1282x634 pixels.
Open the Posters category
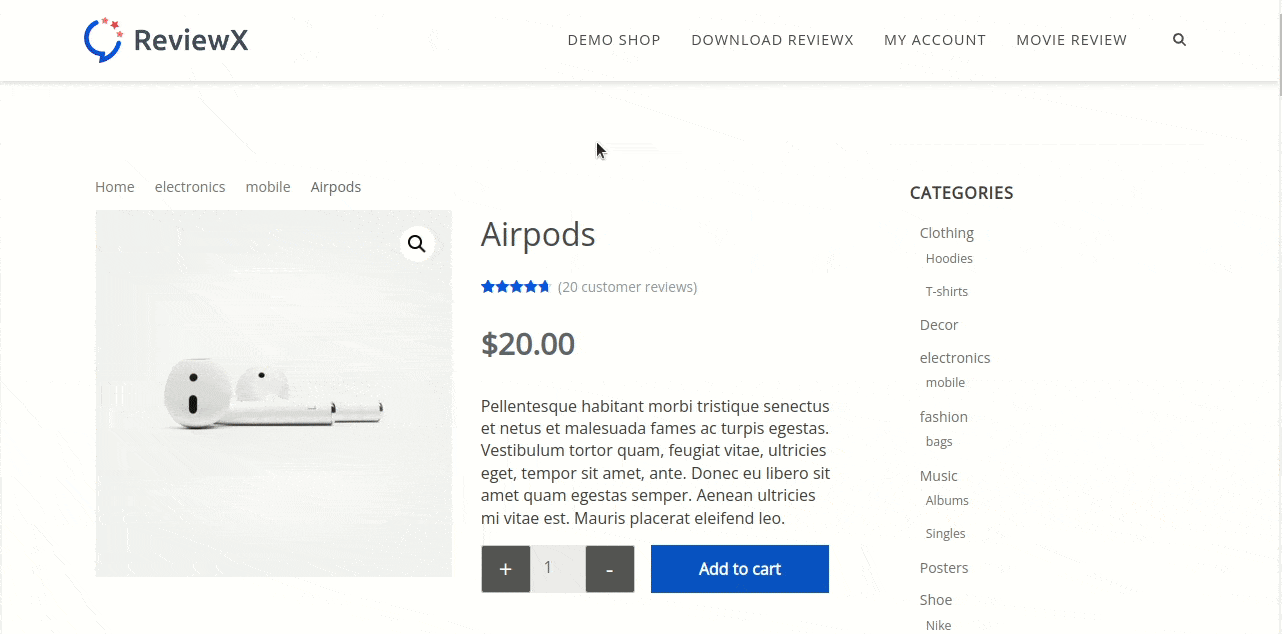pos(943,568)
